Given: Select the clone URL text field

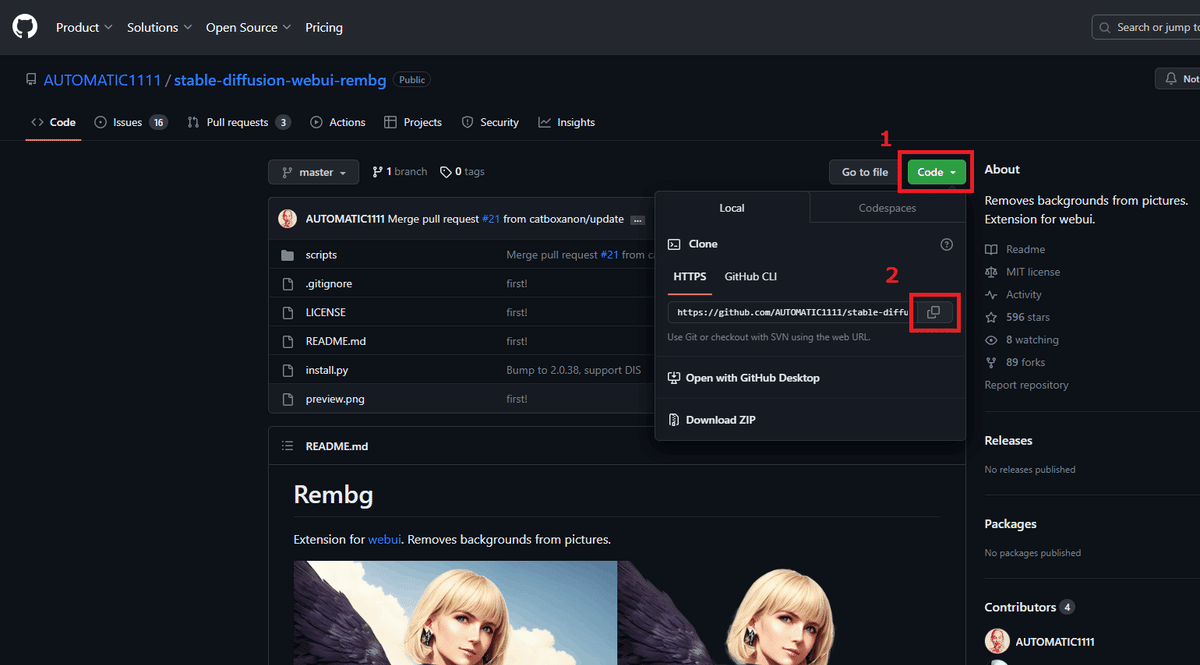Looking at the screenshot, I should pos(789,312).
